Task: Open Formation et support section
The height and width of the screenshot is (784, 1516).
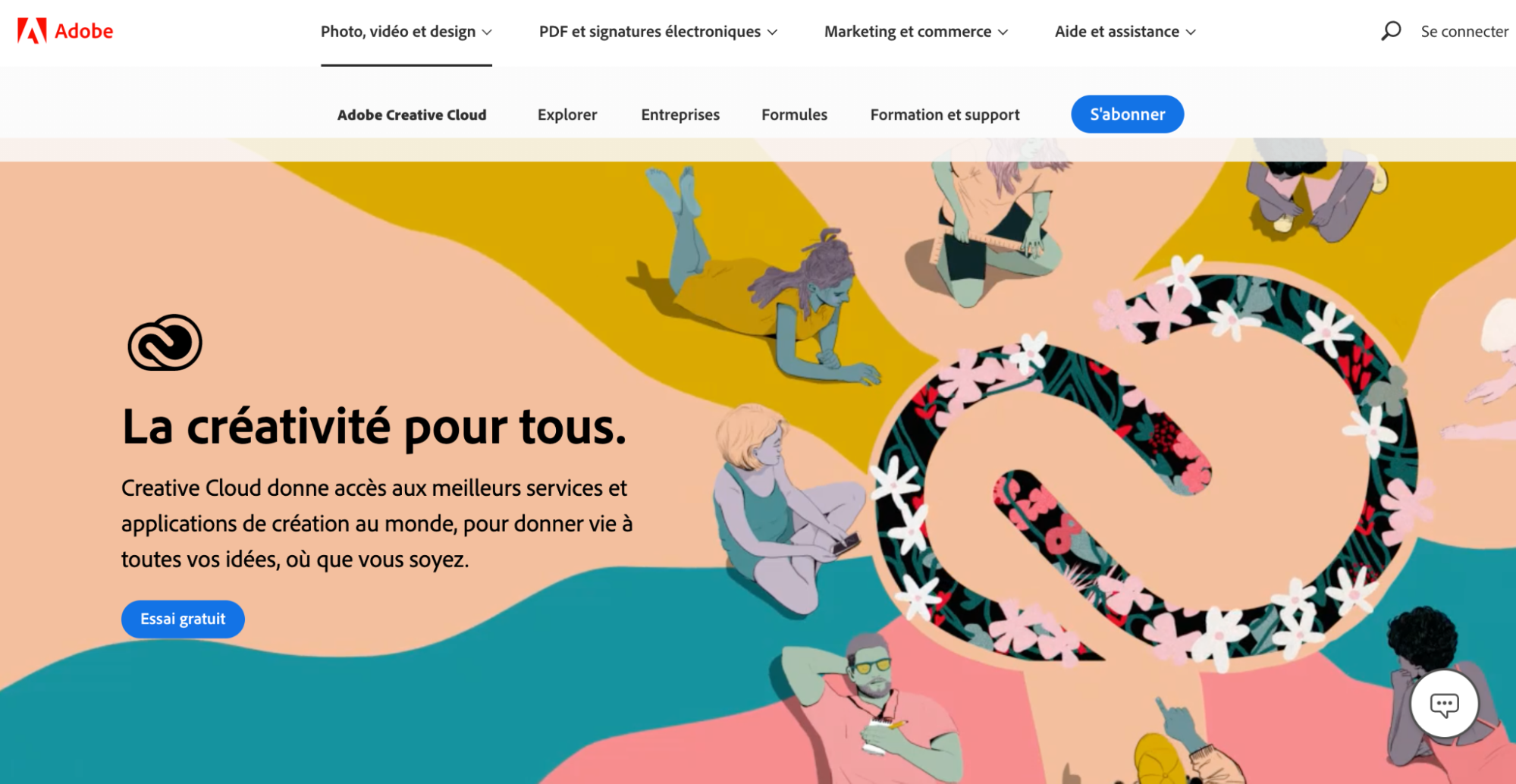Action: click(x=945, y=114)
